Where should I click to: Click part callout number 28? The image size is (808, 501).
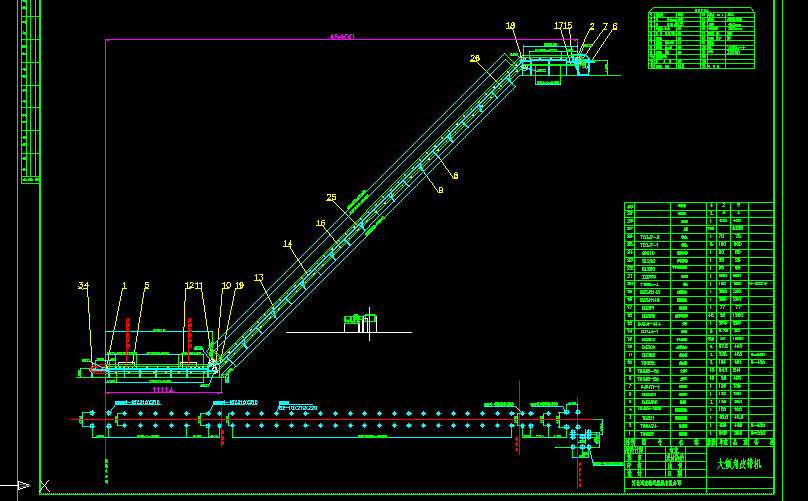pyautogui.click(x=474, y=58)
